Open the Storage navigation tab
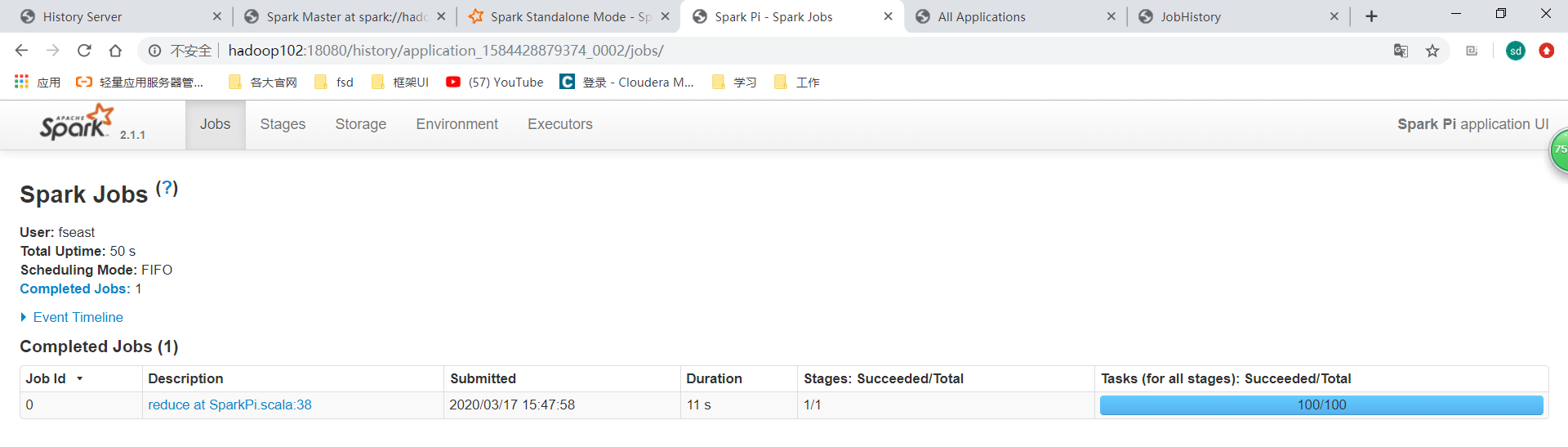1568x447 pixels. click(x=361, y=124)
